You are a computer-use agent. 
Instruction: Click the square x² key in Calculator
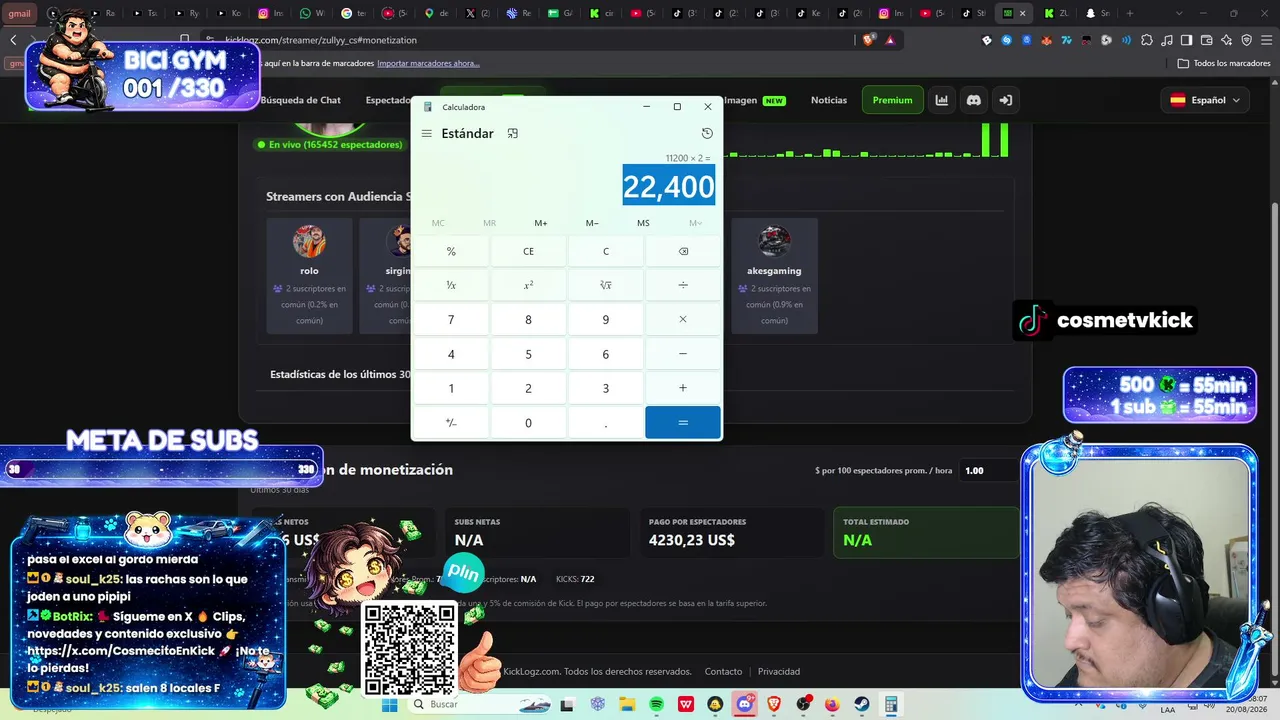click(528, 285)
